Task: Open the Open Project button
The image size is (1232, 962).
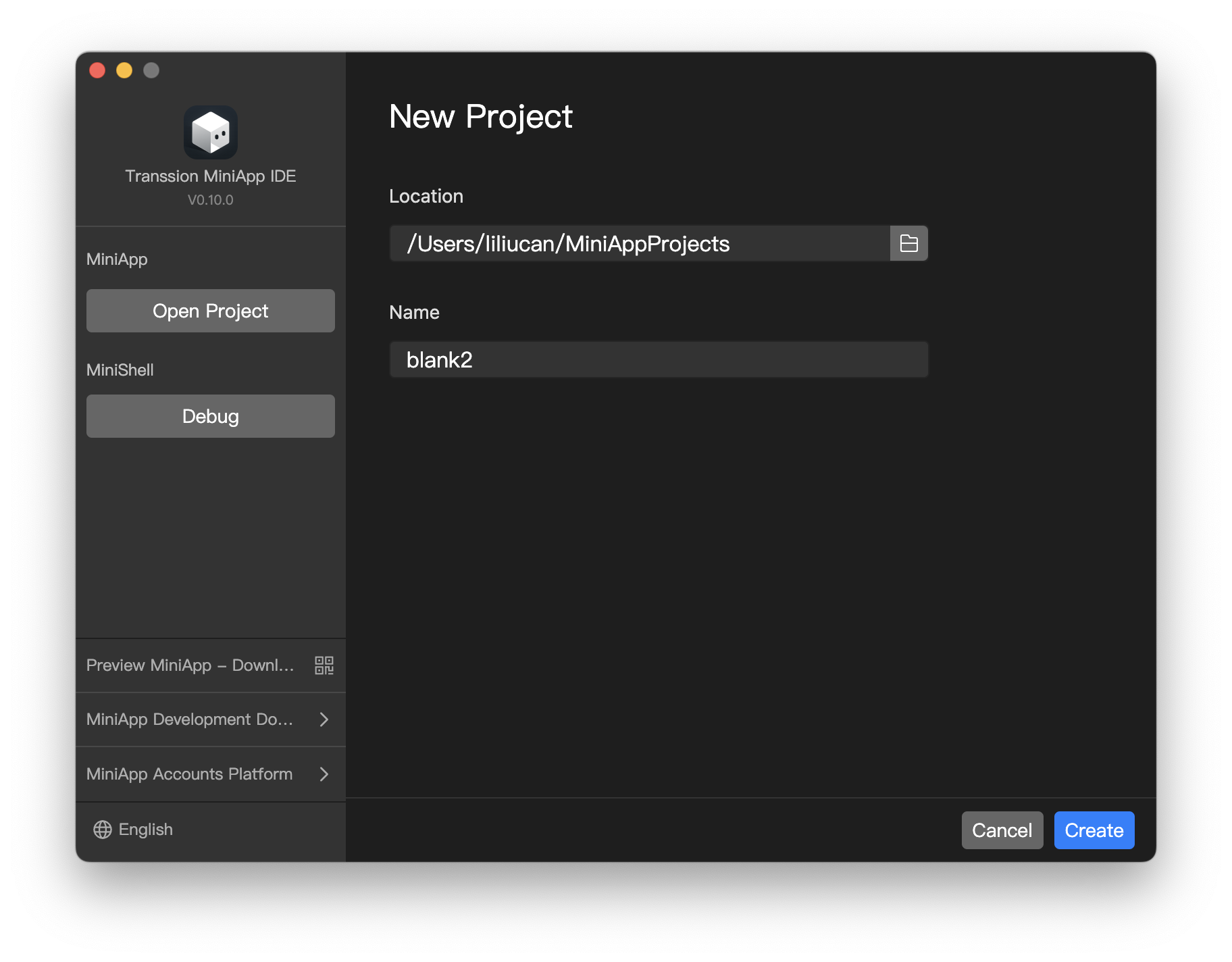Action: coord(211,311)
